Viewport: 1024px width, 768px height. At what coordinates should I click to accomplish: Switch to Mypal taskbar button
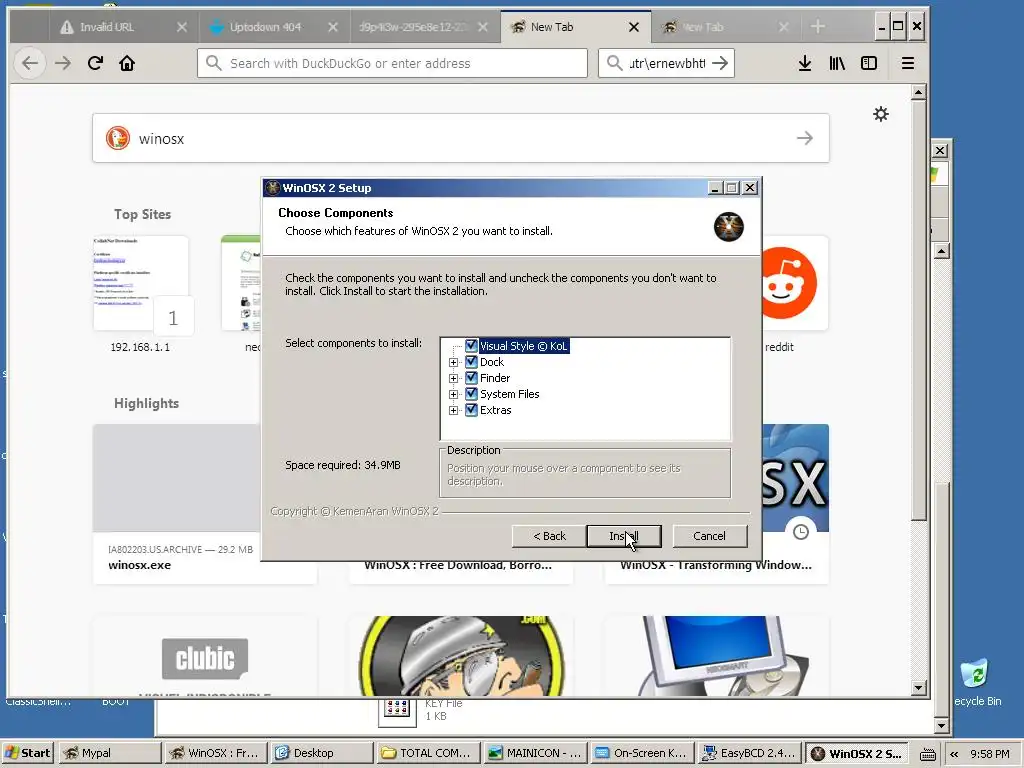110,753
